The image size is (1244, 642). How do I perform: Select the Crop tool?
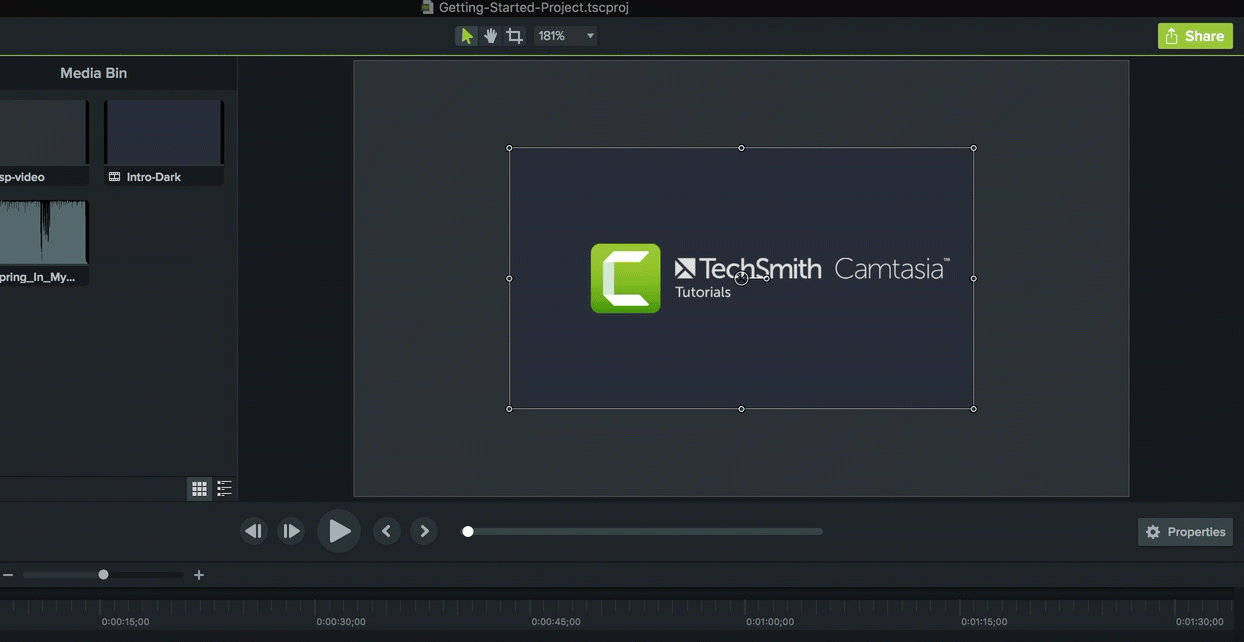[514, 36]
